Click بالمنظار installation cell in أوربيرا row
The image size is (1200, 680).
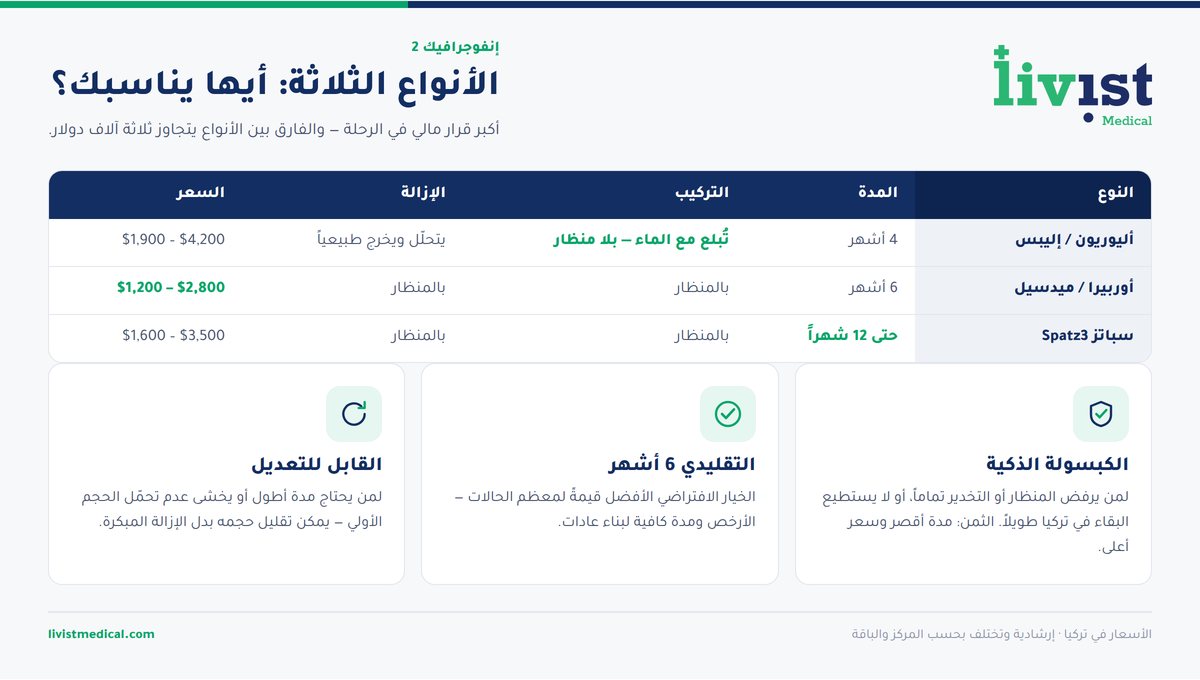point(701,288)
